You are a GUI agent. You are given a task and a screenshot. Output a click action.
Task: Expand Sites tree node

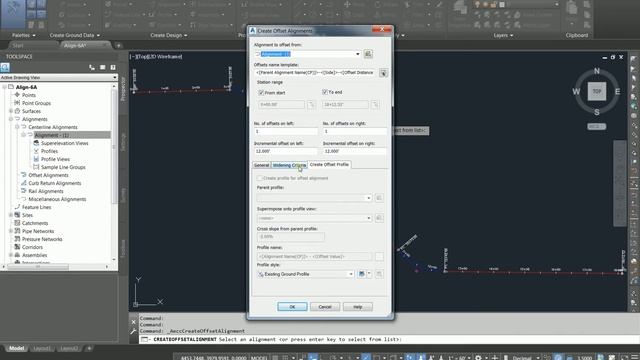coord(11,215)
